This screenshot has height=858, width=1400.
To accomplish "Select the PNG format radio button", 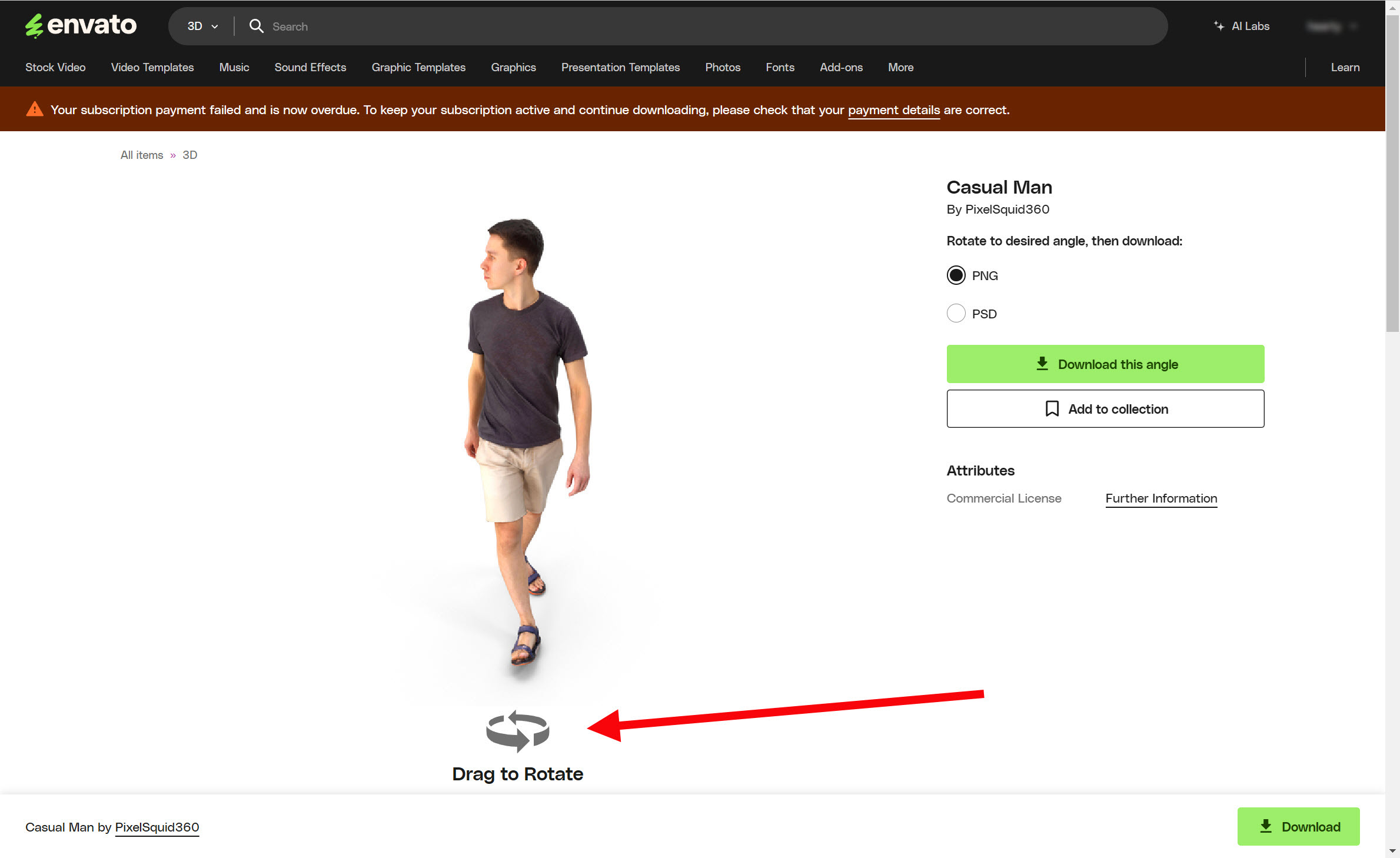I will click(956, 275).
